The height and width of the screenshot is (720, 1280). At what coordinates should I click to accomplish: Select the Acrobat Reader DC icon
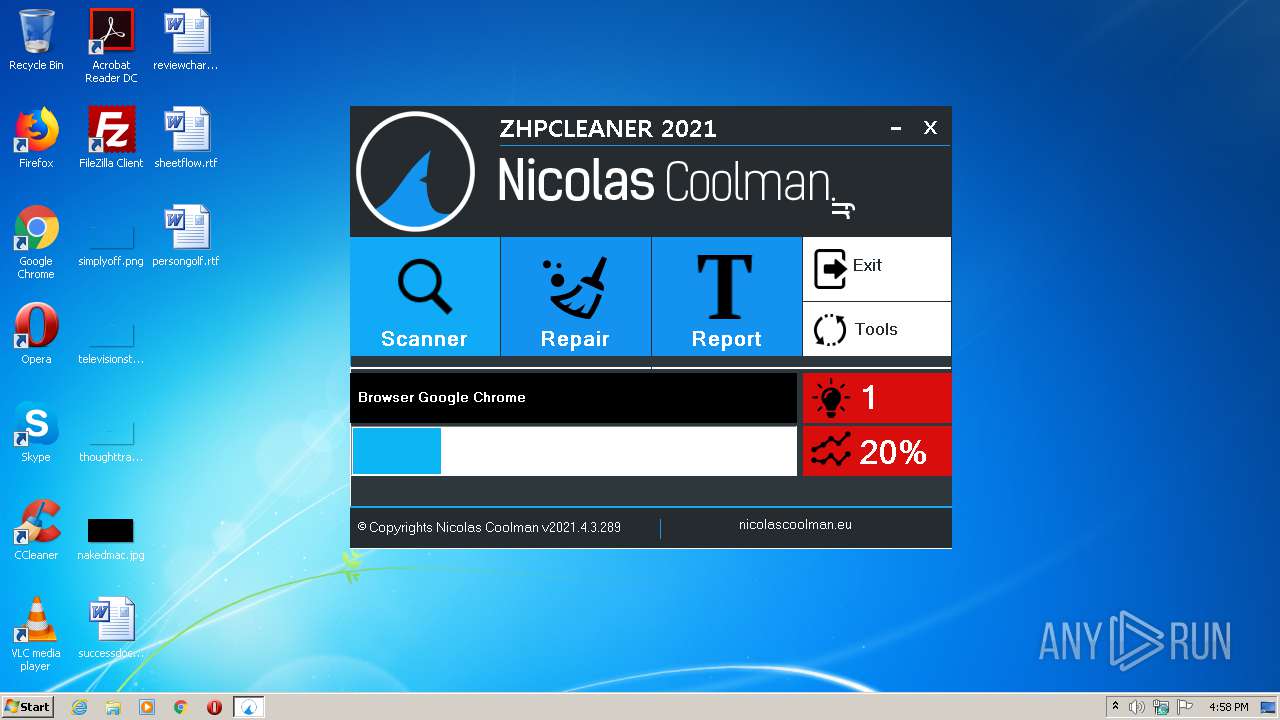pyautogui.click(x=111, y=46)
